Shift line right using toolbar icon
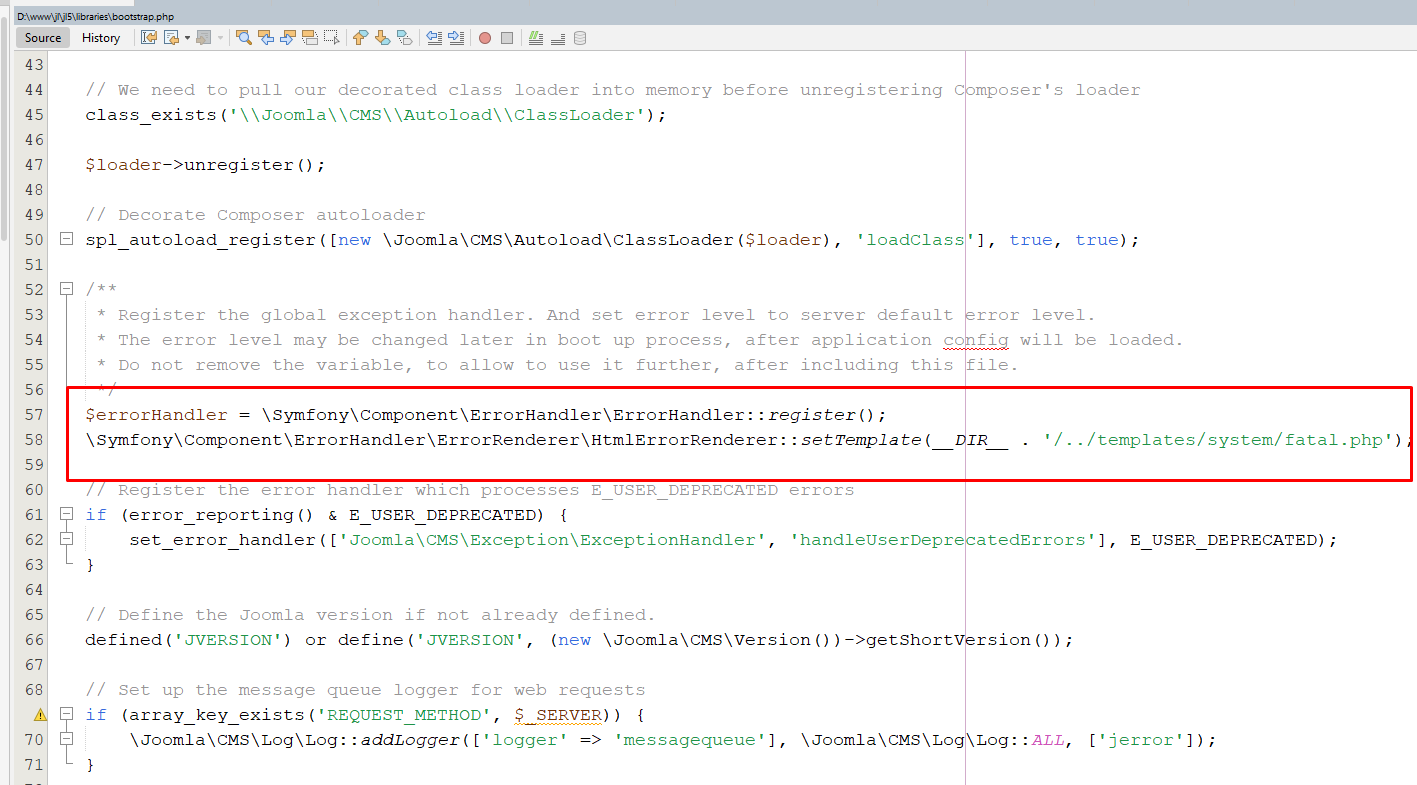This screenshot has width=1417, height=785. 456,38
